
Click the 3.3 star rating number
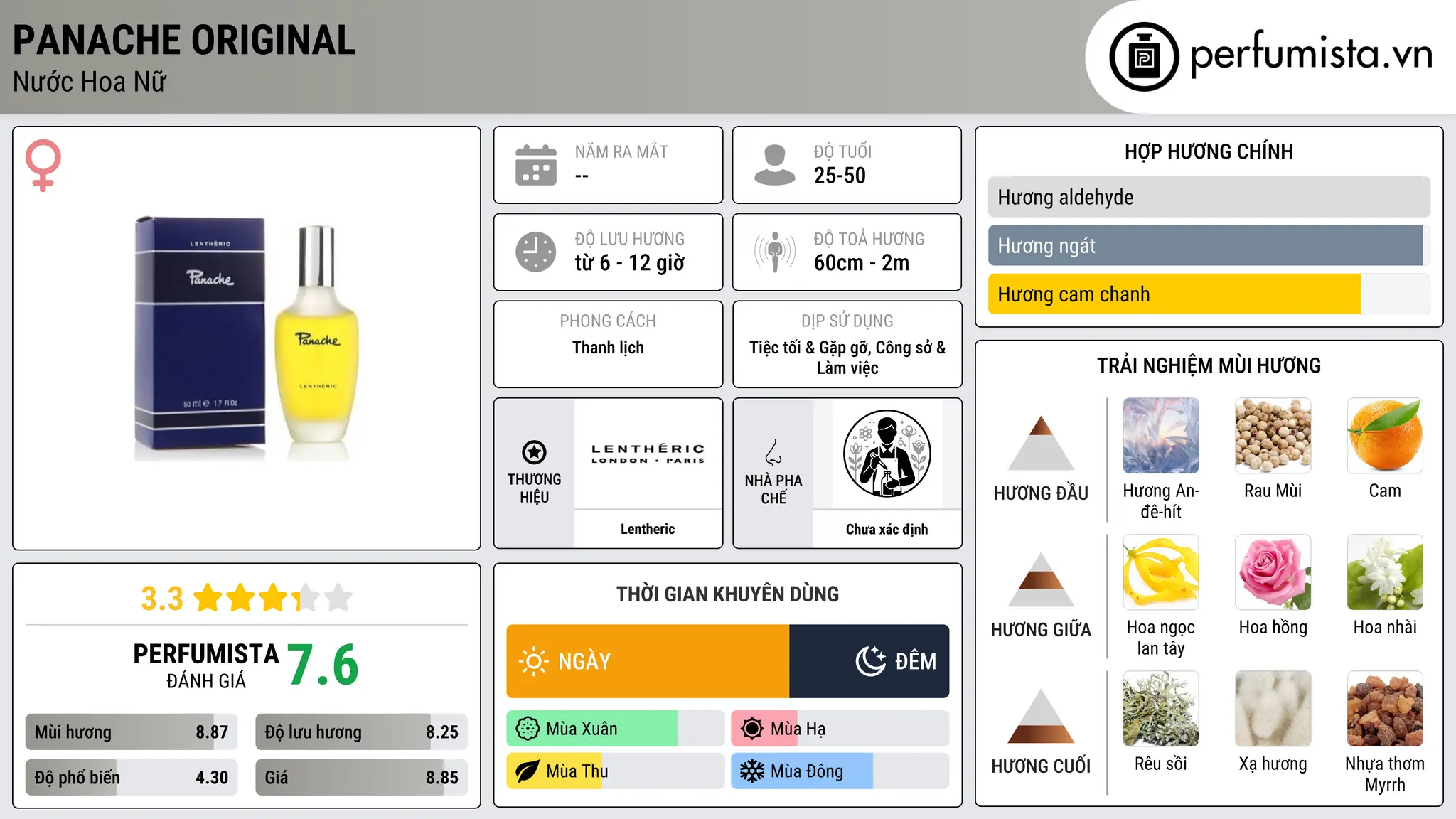162,599
